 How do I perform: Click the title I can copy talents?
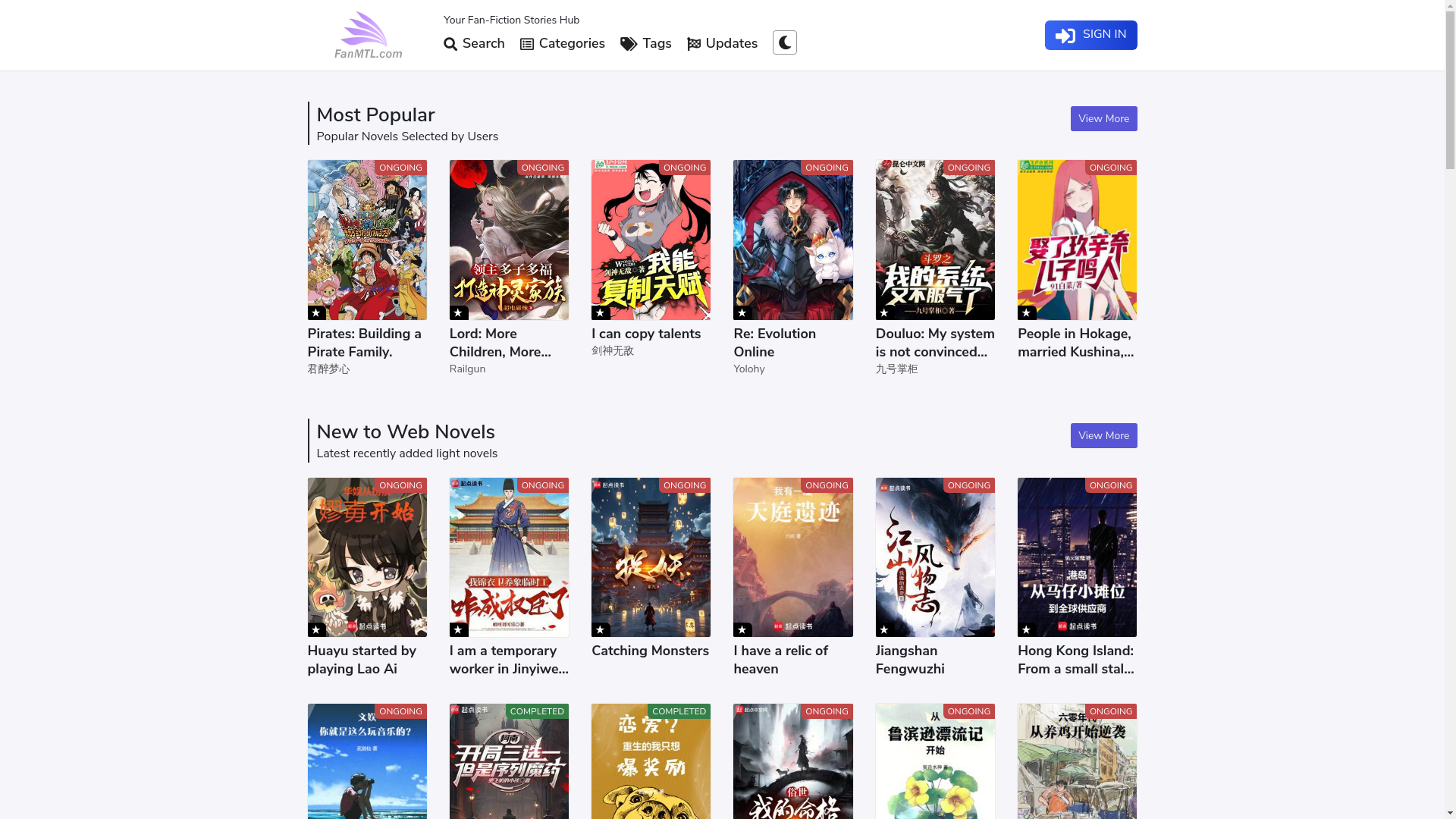646,334
